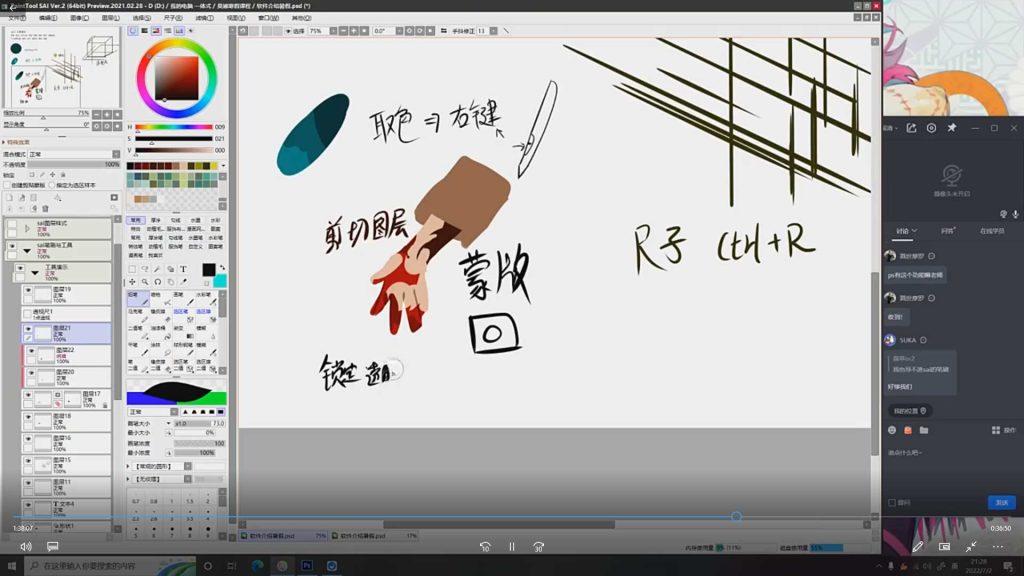
Task: Click the blue send button in chat
Action: pyautogui.click(x=1001, y=502)
